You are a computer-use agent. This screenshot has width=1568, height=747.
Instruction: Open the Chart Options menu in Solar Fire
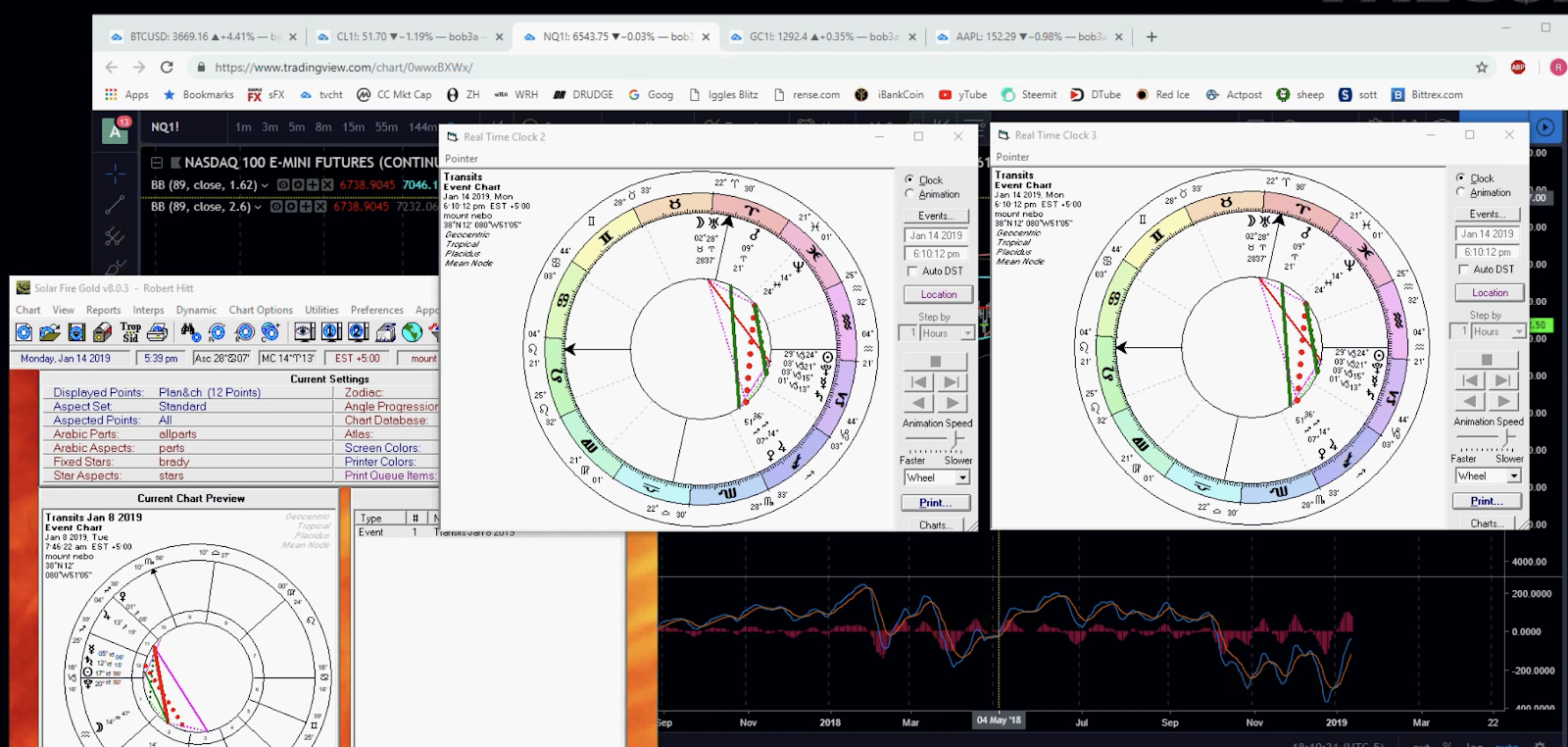coord(261,310)
